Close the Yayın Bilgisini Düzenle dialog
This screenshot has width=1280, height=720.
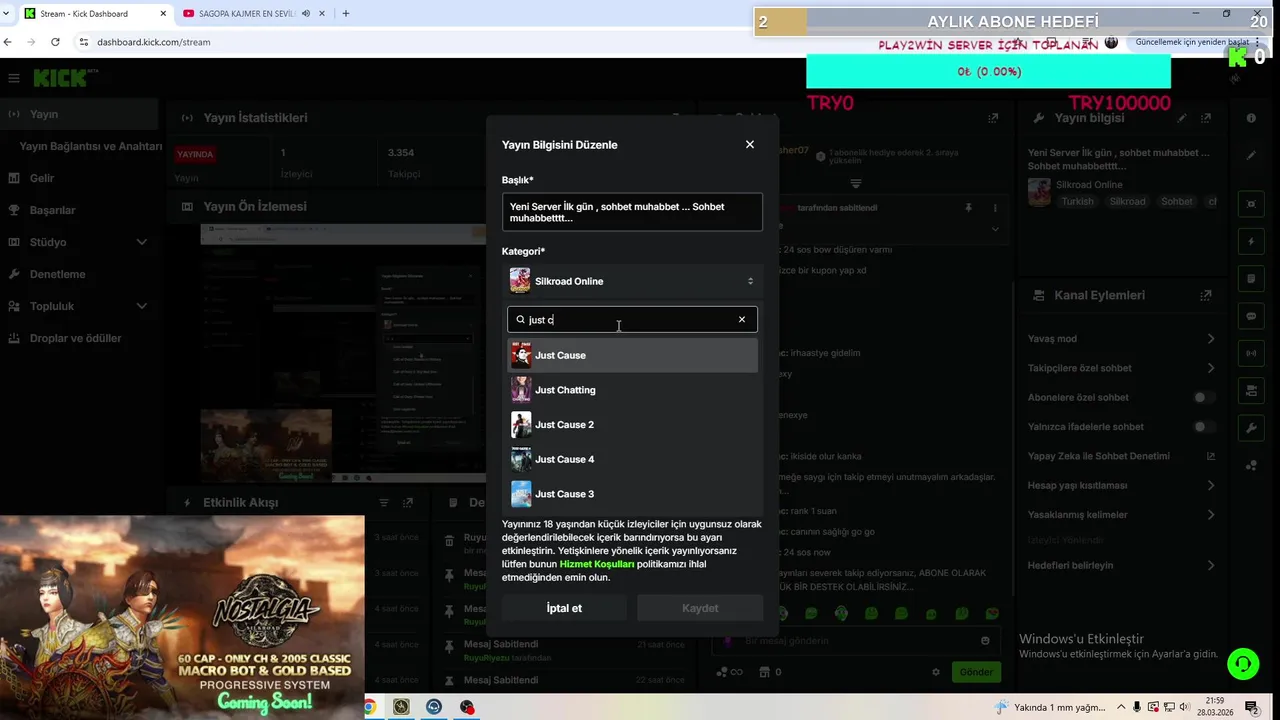pyautogui.click(x=750, y=144)
